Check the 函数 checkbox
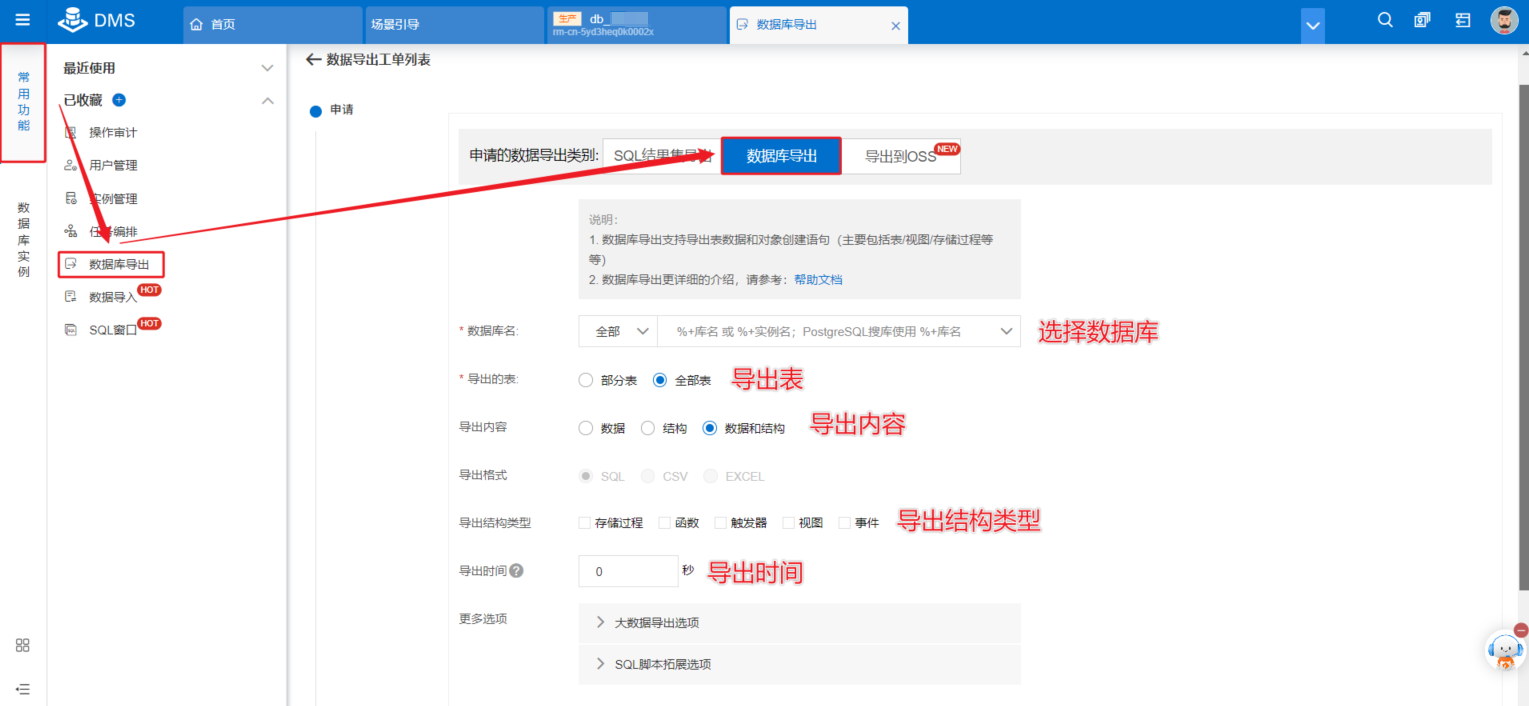Image resolution: width=1529 pixels, height=706 pixels. [664, 523]
